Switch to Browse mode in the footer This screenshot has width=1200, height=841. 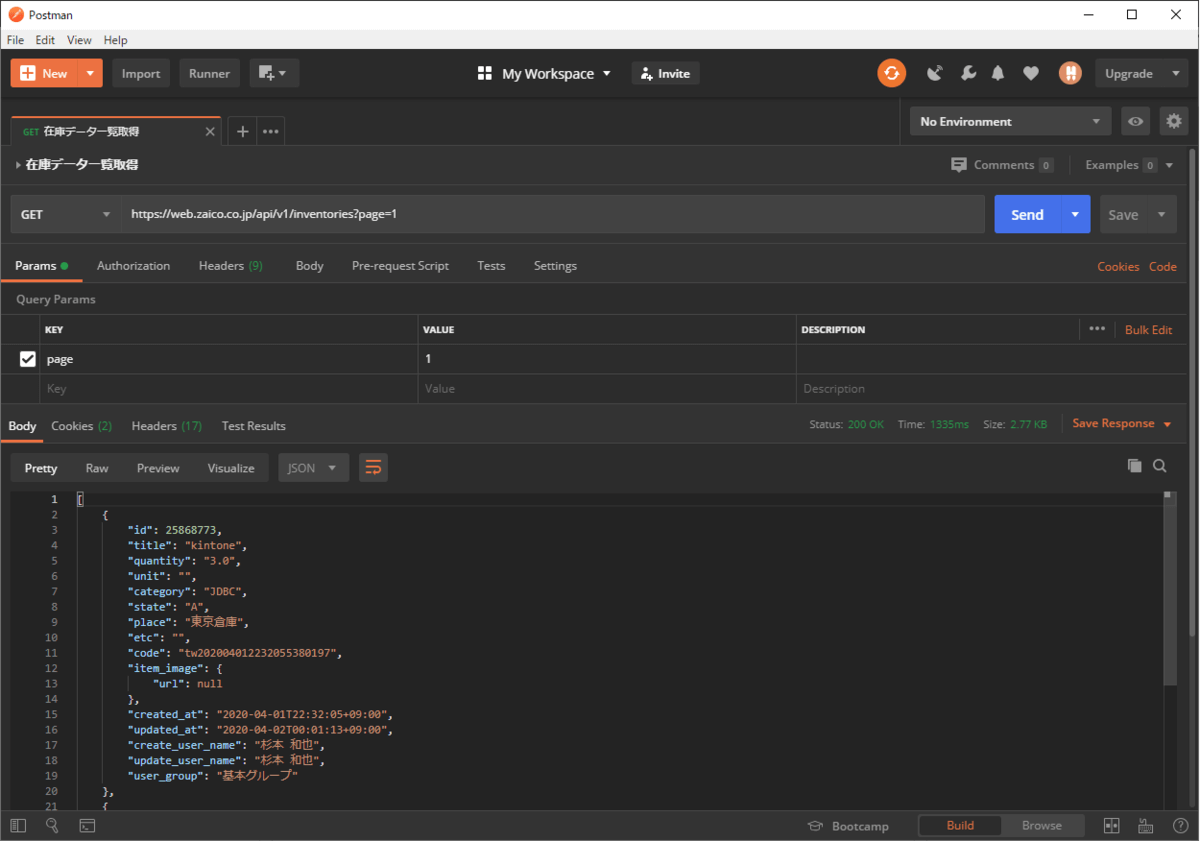pyautogui.click(x=1041, y=826)
